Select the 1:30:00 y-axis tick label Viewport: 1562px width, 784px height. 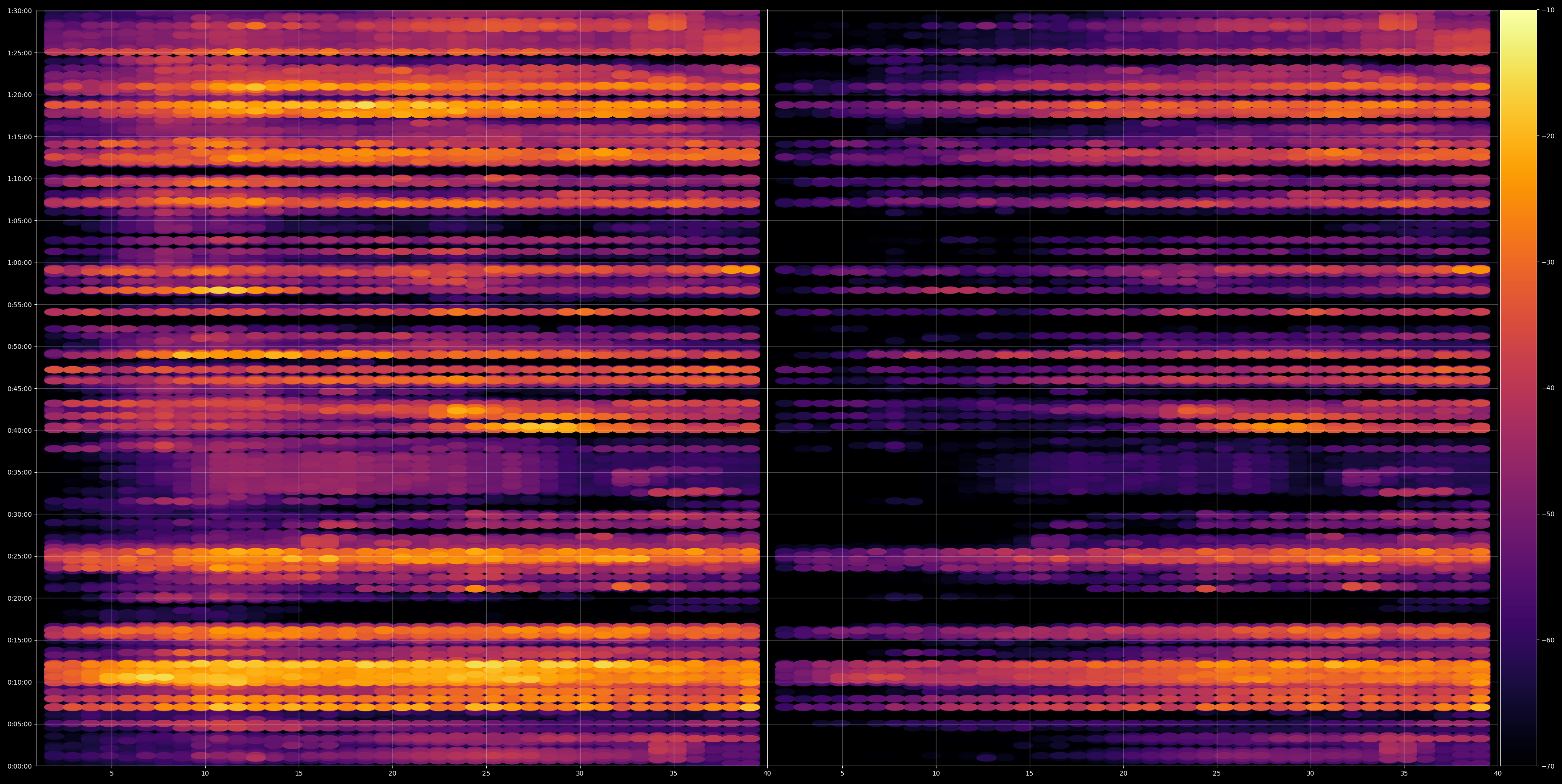pos(19,11)
